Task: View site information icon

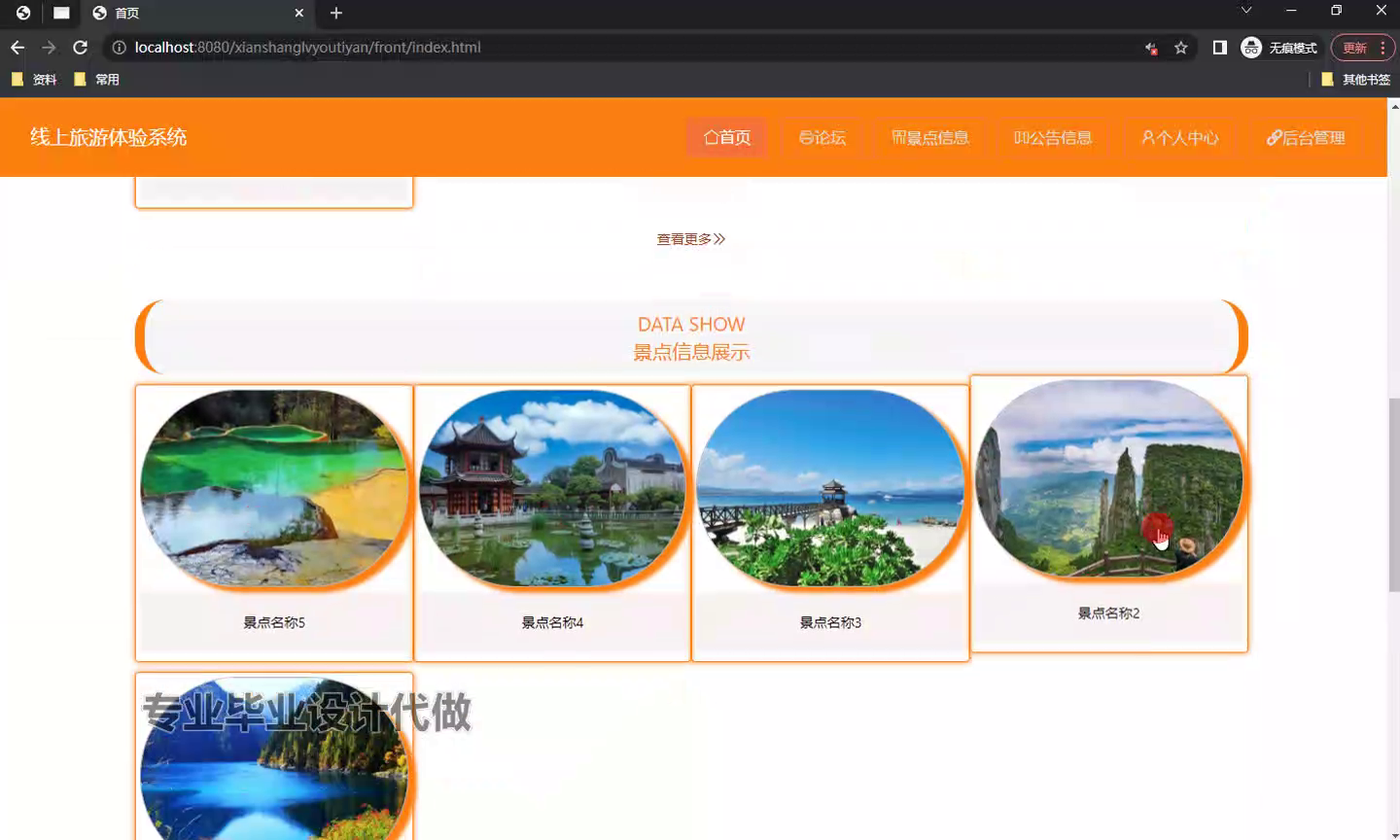Action: [x=120, y=48]
